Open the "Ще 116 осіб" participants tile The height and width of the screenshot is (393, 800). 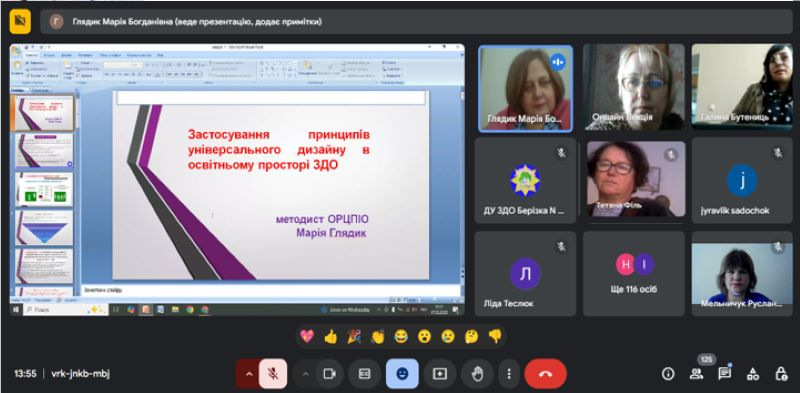[x=634, y=274]
